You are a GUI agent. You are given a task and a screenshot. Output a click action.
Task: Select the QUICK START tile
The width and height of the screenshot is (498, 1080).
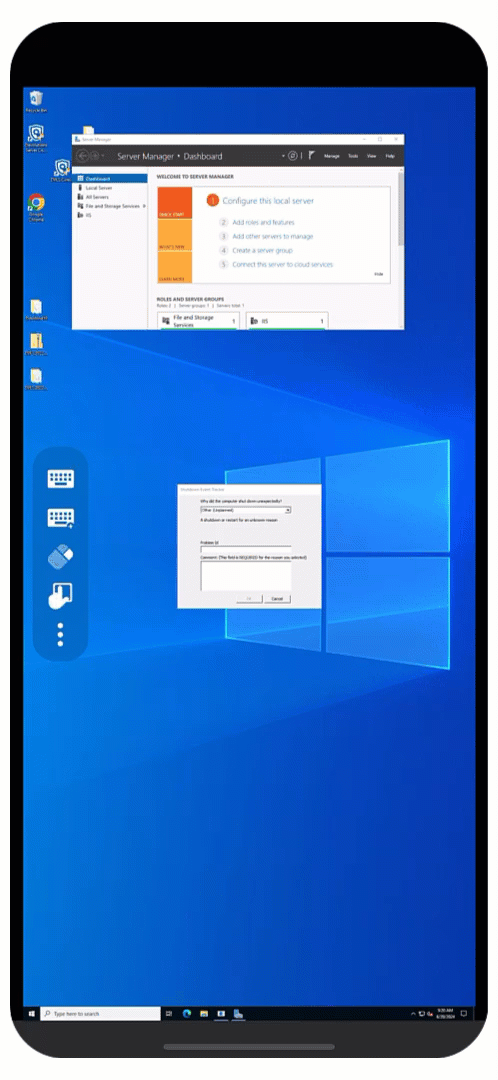pyautogui.click(x=175, y=203)
